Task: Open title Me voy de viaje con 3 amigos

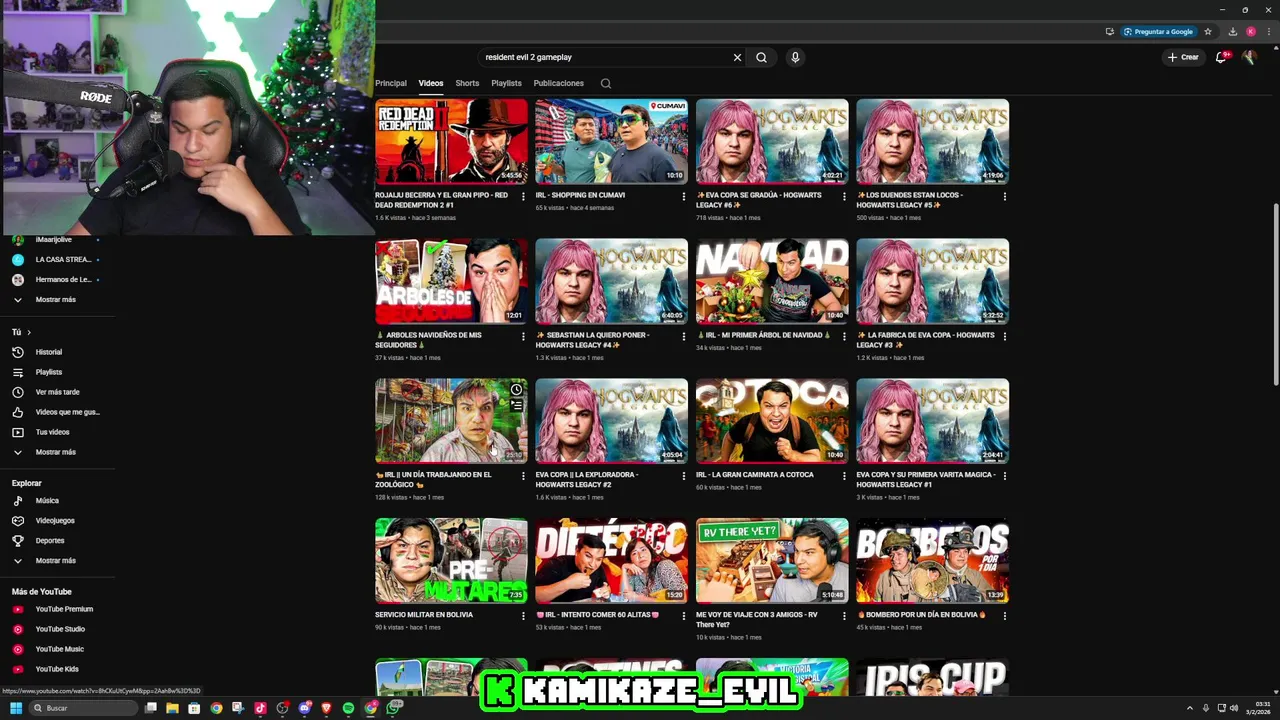Action: tap(757, 620)
